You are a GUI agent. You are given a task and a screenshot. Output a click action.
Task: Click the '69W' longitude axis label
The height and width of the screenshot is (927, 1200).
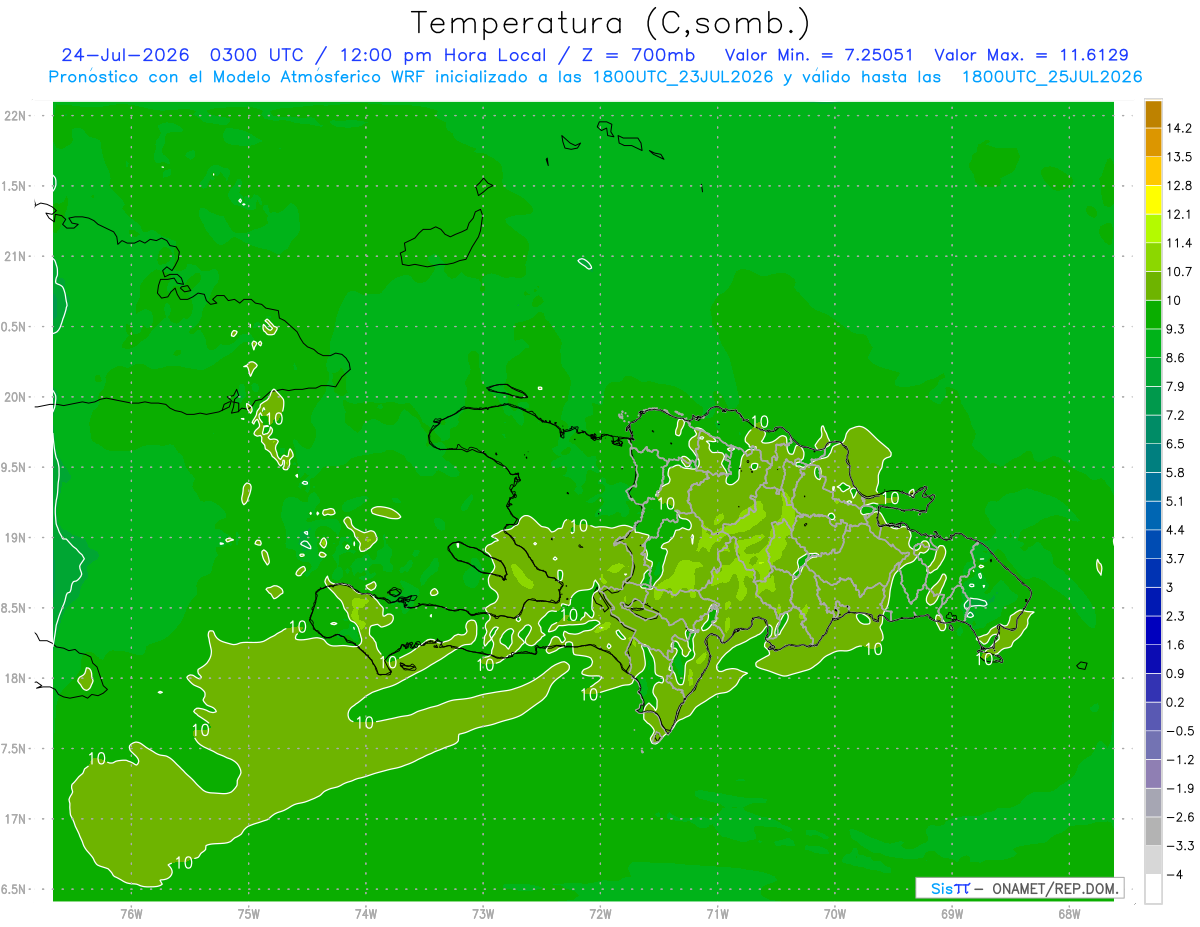pyautogui.click(x=952, y=913)
